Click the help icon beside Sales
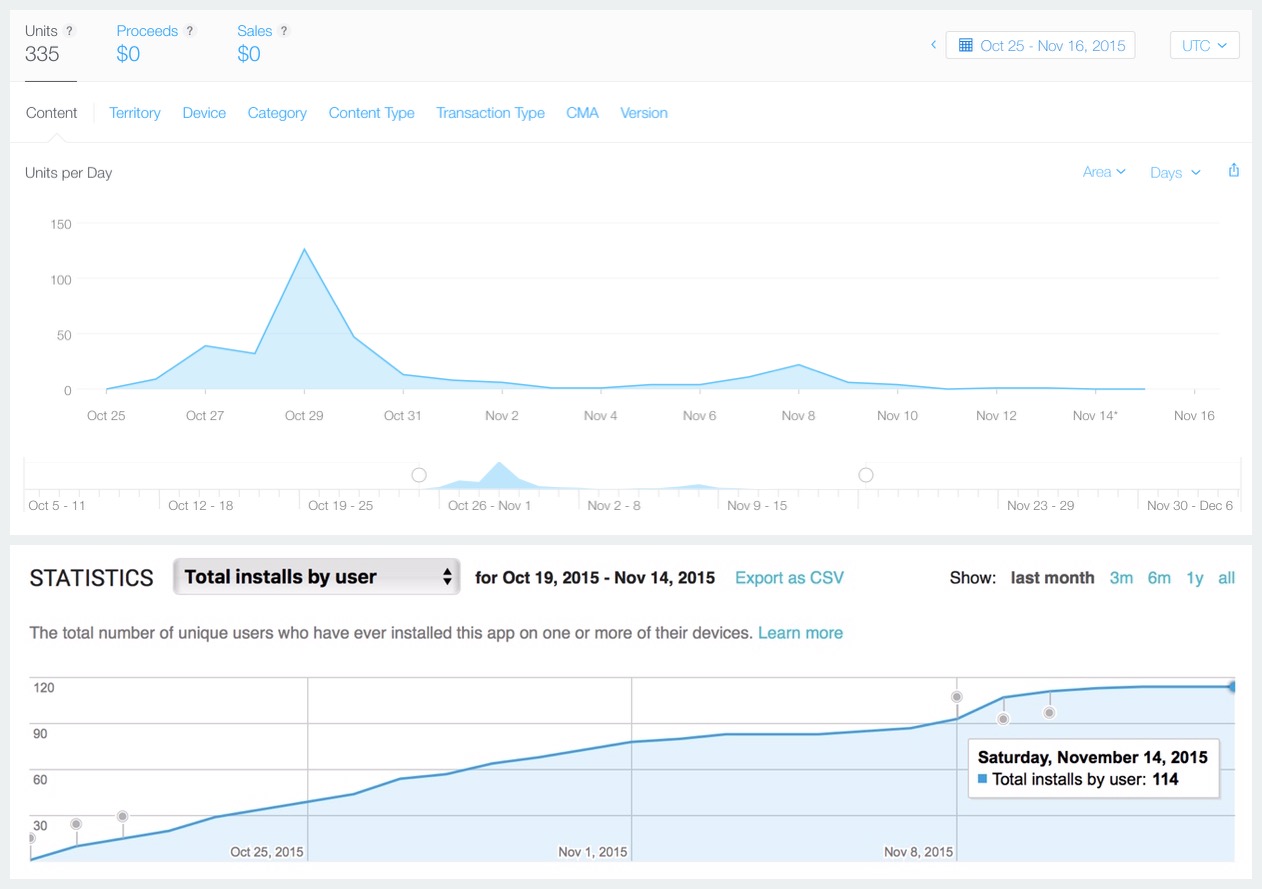1262x889 pixels. (284, 31)
